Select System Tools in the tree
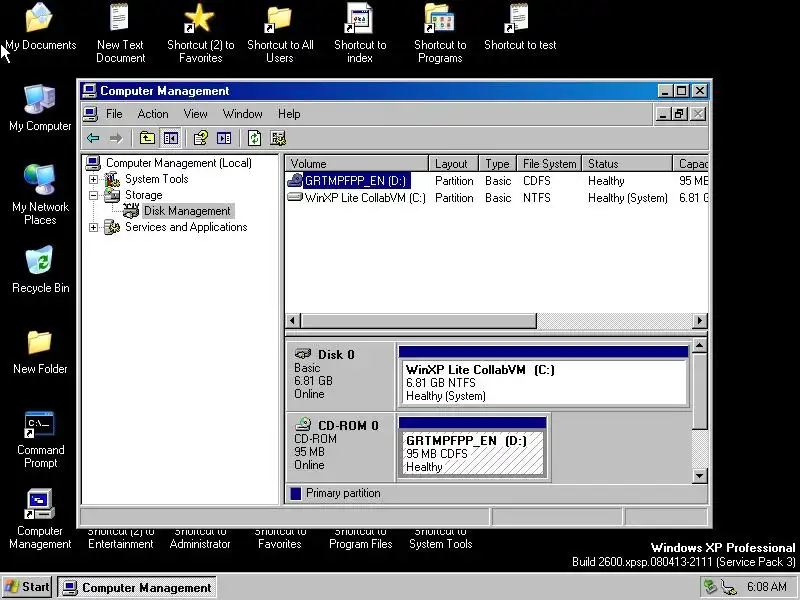 pos(157,179)
